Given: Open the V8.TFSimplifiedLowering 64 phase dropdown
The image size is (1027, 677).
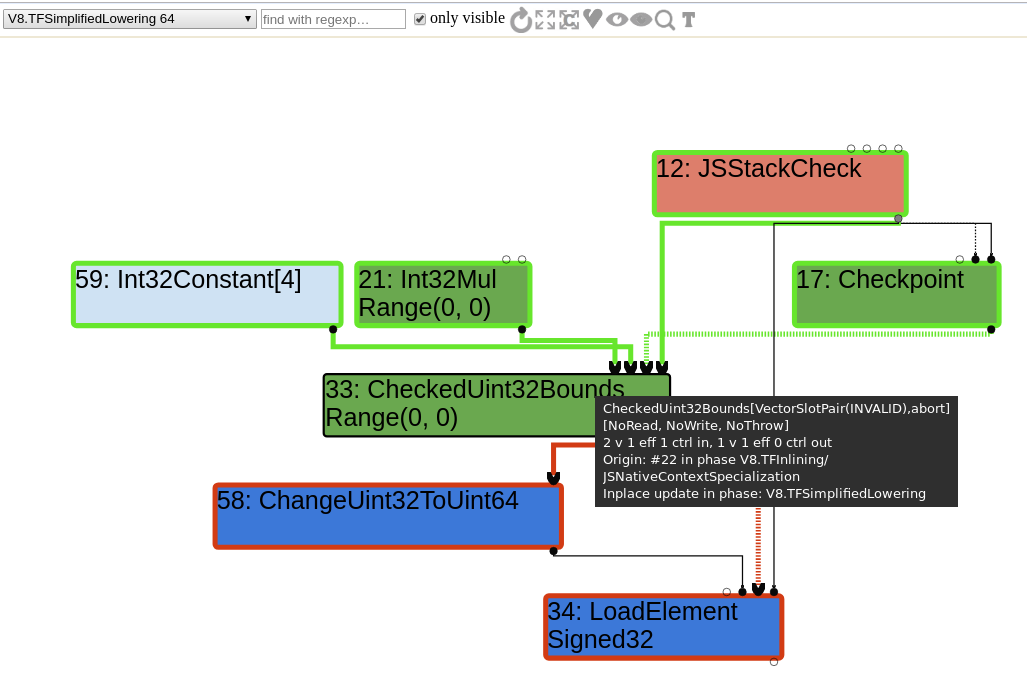Looking at the screenshot, I should coord(129,19).
